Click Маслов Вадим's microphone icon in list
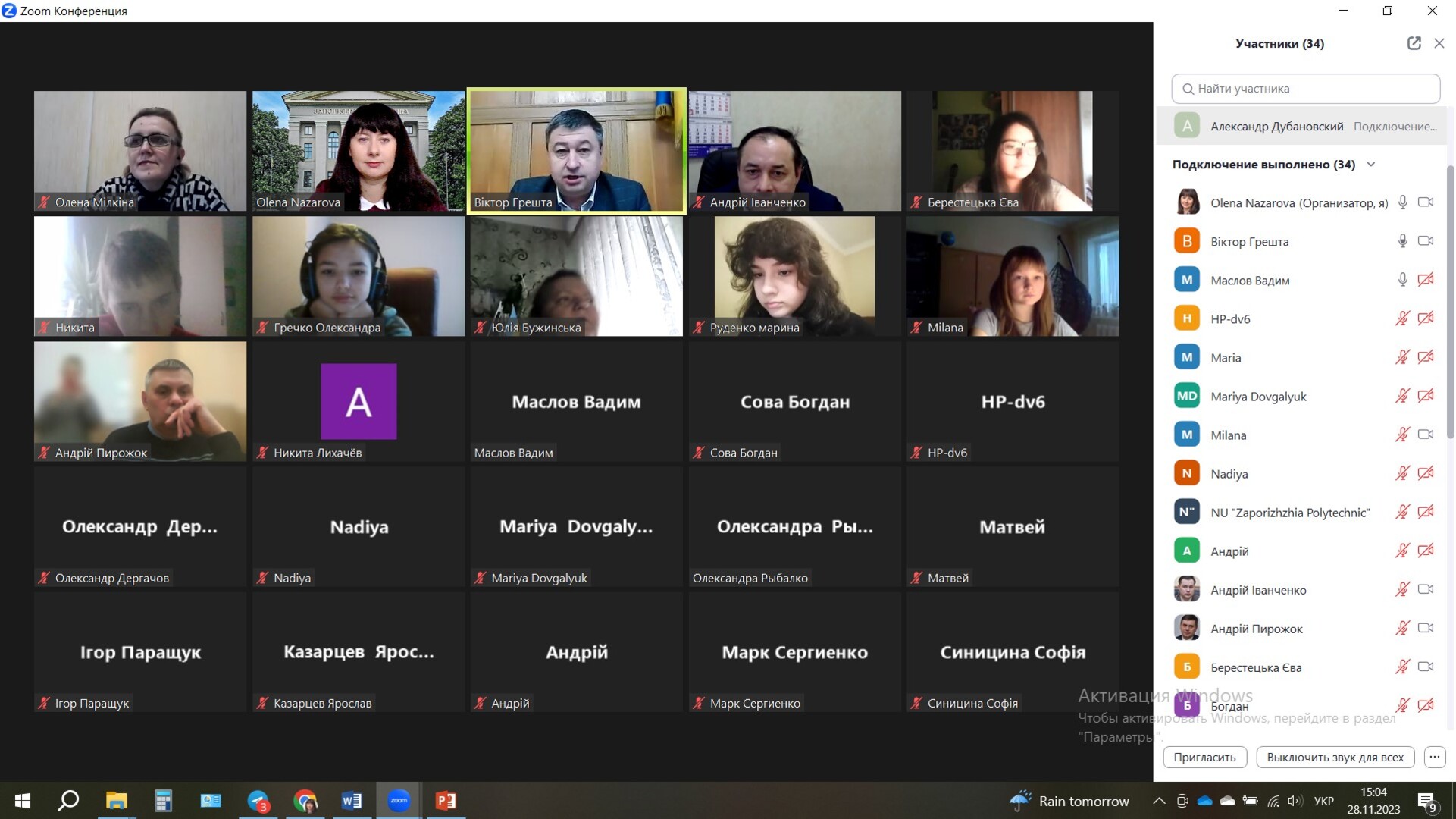The image size is (1456, 819). coord(1403,280)
